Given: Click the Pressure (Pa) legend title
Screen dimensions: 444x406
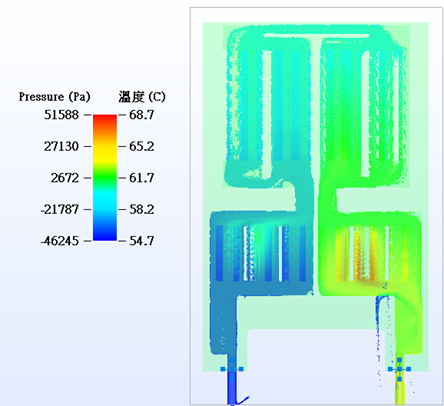Looking at the screenshot, I should click(x=54, y=97).
